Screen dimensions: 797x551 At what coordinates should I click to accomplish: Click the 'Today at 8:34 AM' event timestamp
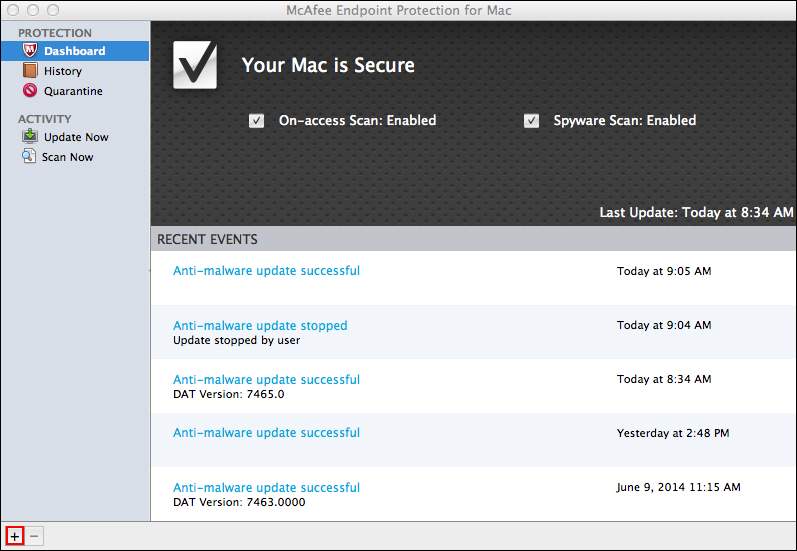tap(664, 379)
